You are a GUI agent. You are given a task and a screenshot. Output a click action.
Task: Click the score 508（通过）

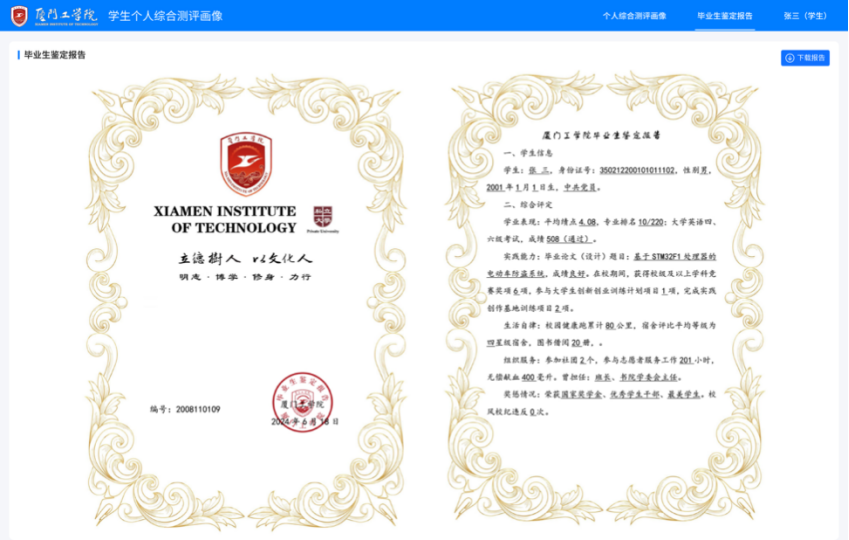[570, 239]
